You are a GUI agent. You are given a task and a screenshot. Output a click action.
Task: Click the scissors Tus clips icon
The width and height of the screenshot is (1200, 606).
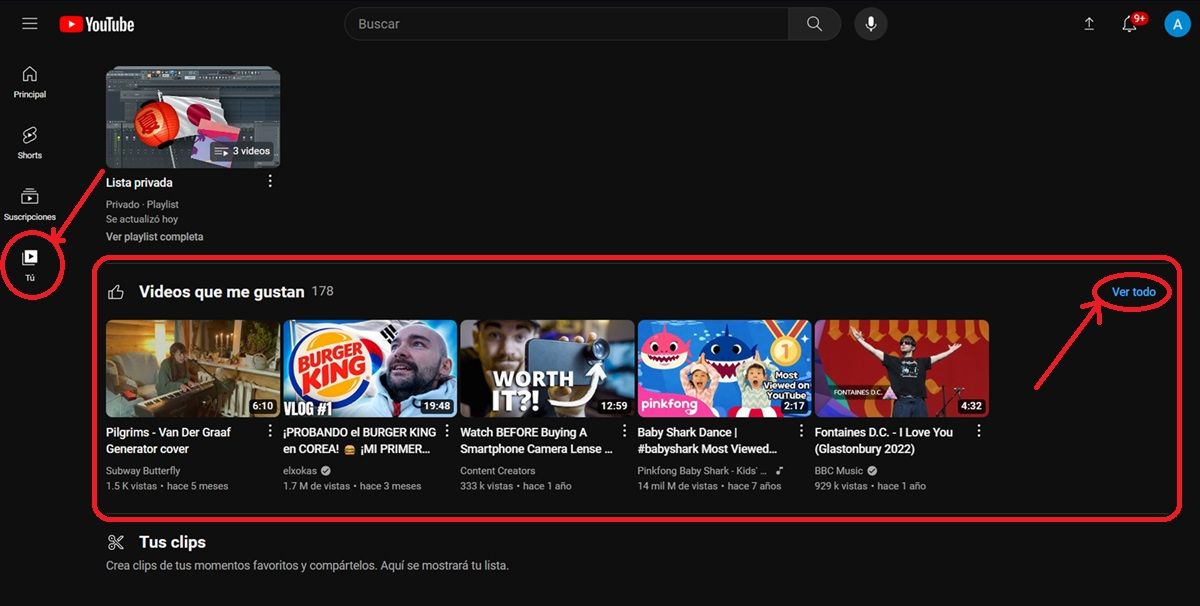pyautogui.click(x=116, y=542)
